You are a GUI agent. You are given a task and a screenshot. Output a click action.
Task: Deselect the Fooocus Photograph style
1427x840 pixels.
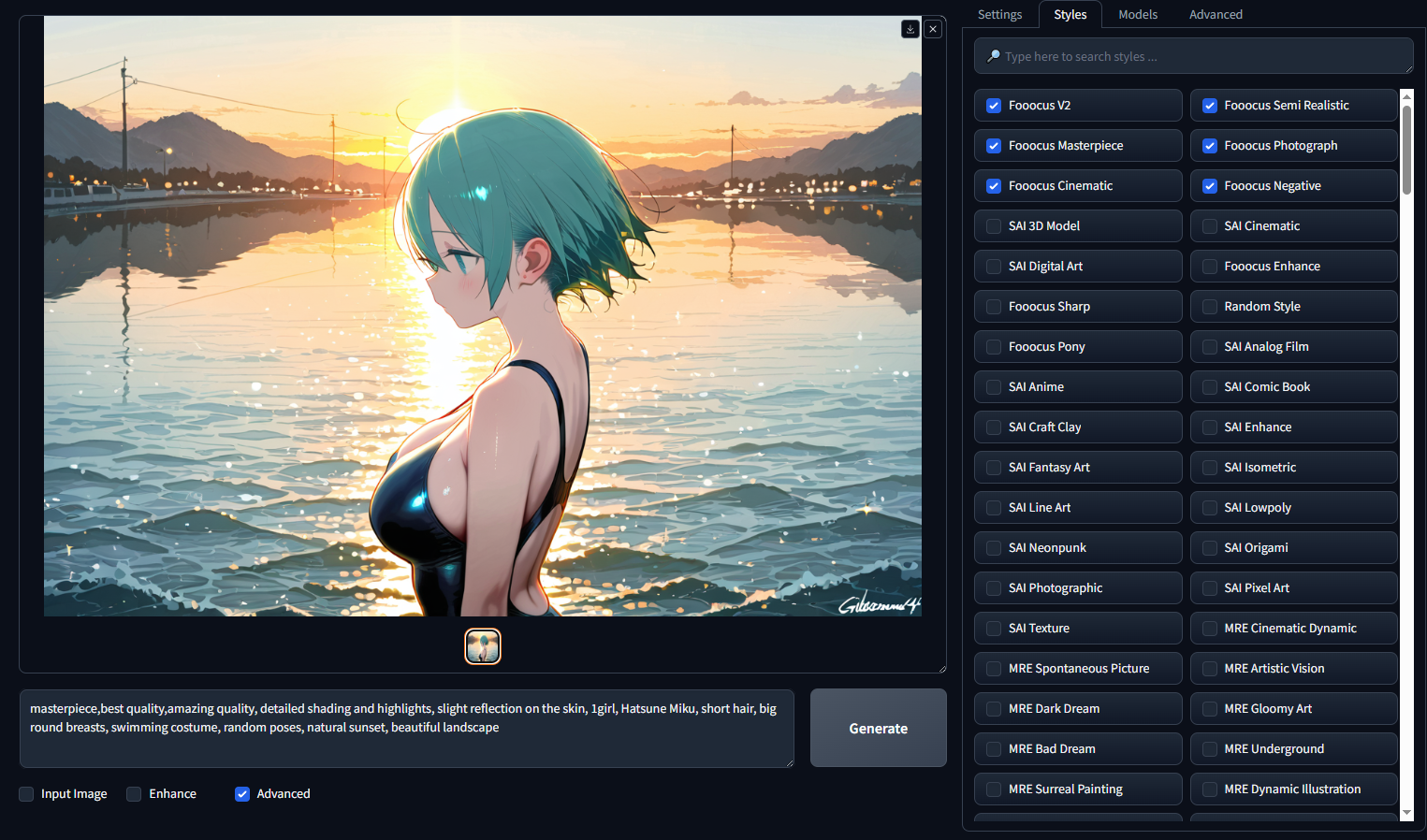pos(1210,146)
